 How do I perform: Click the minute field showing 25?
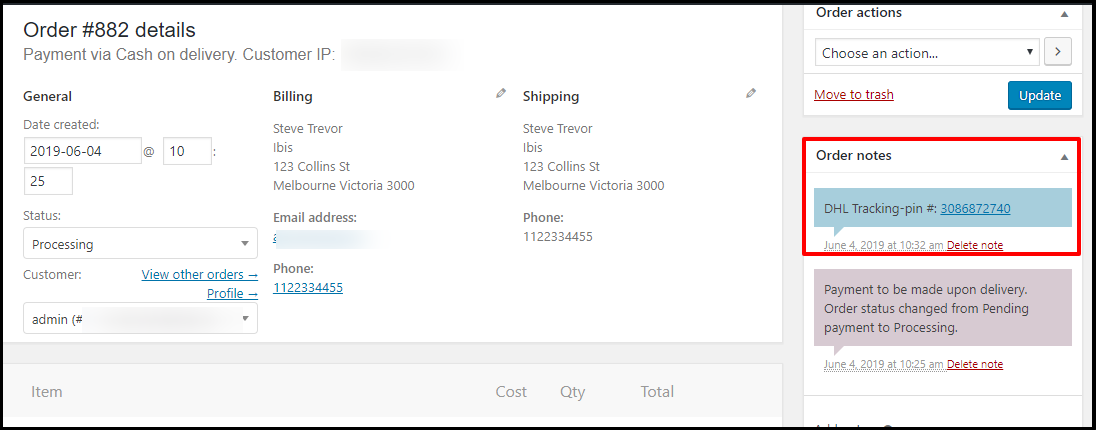click(x=48, y=181)
